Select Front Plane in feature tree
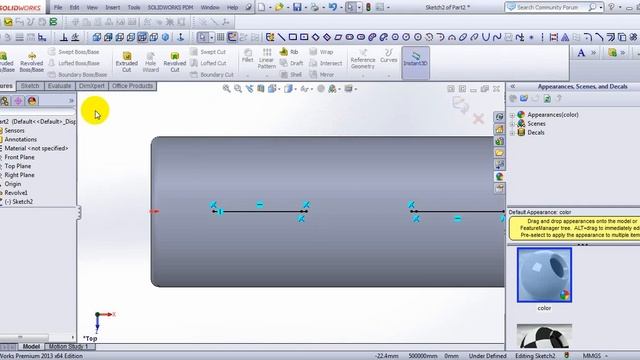The width and height of the screenshot is (640, 360). (x=19, y=157)
